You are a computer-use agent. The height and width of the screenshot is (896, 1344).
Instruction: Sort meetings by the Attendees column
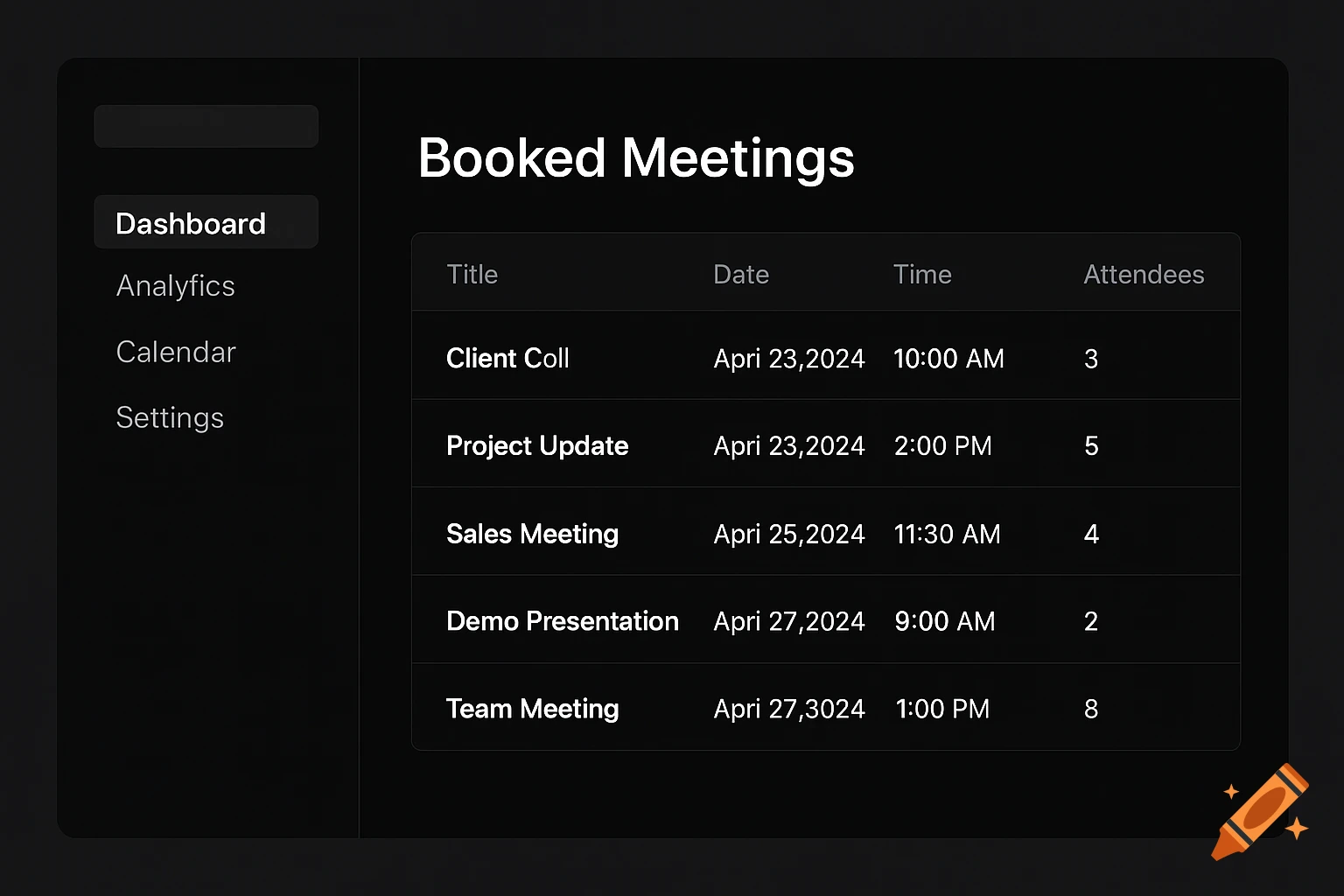pos(1144,274)
